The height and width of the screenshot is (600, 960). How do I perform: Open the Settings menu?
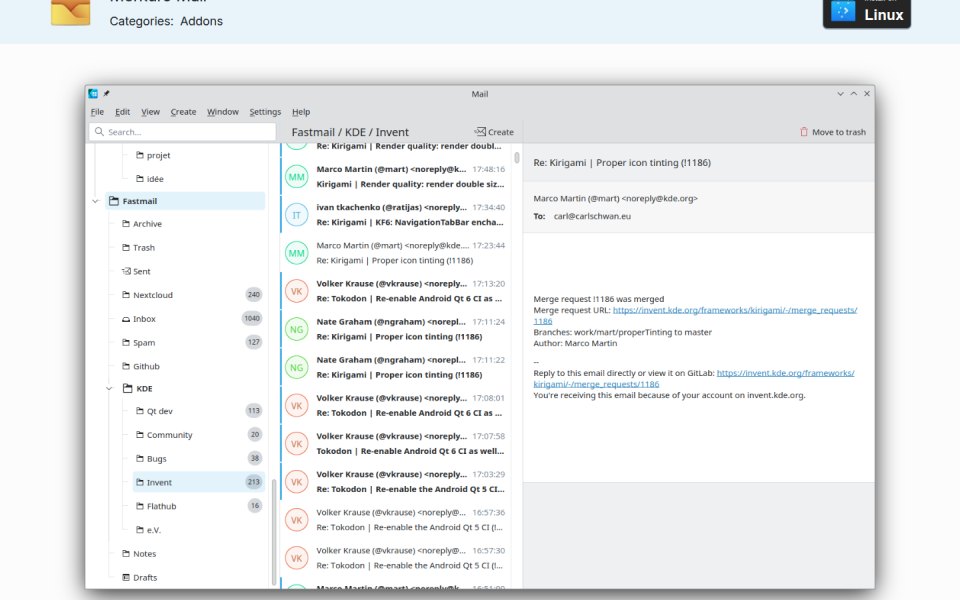point(265,112)
